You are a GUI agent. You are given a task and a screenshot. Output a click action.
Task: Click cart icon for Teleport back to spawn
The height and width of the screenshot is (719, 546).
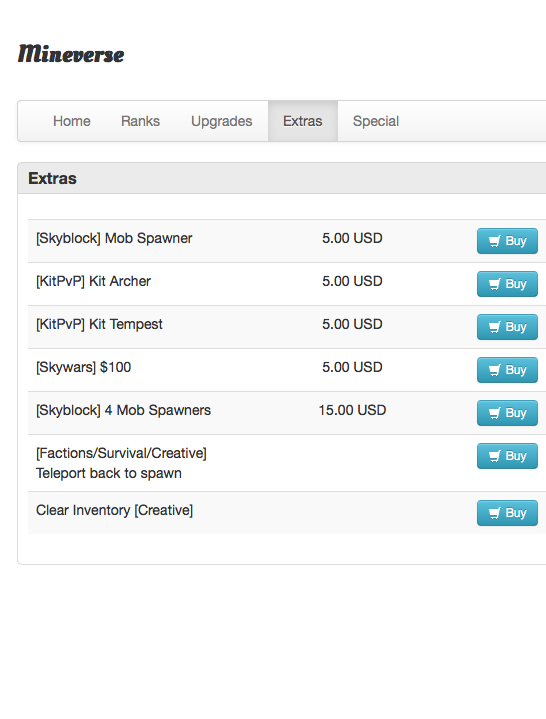pyautogui.click(x=494, y=456)
